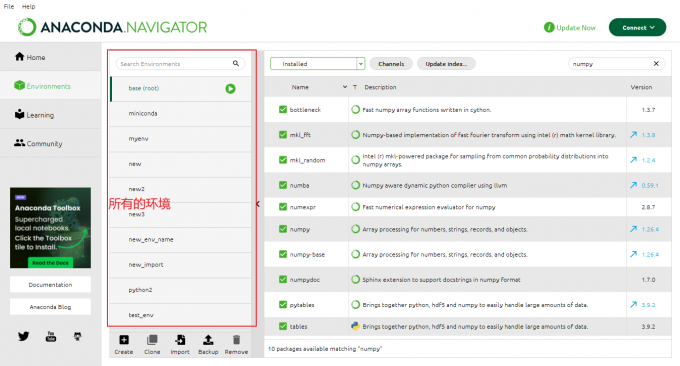Click the Channels button
This screenshot has height=366, width=680.
pos(391,64)
